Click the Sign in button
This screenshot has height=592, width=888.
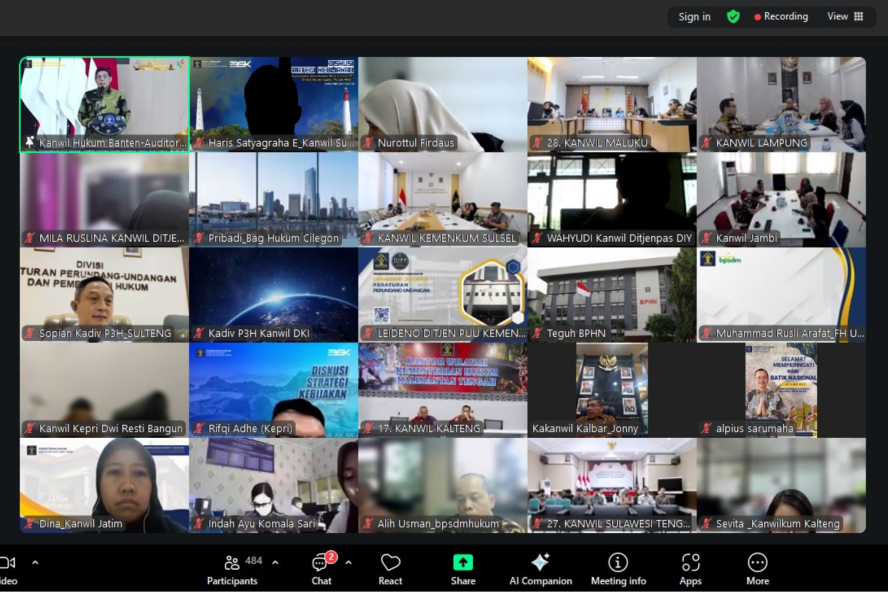tap(694, 17)
